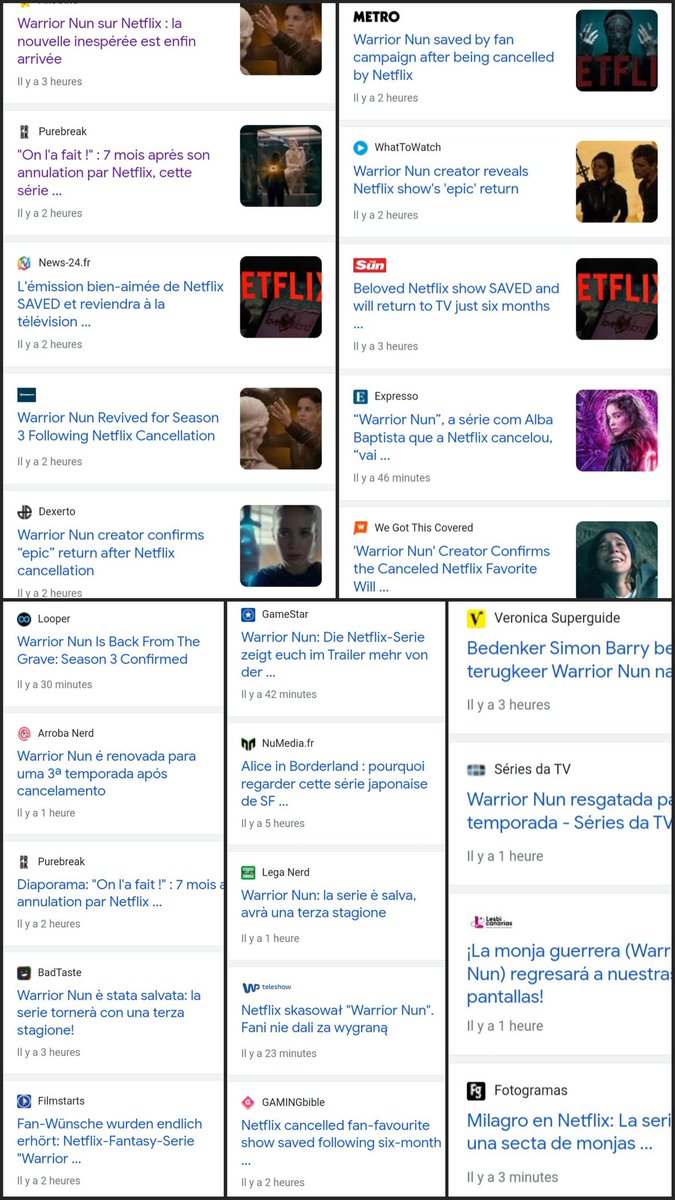Click the NuMedia.fr source icon
This screenshot has width=675, height=1200.
click(x=249, y=744)
